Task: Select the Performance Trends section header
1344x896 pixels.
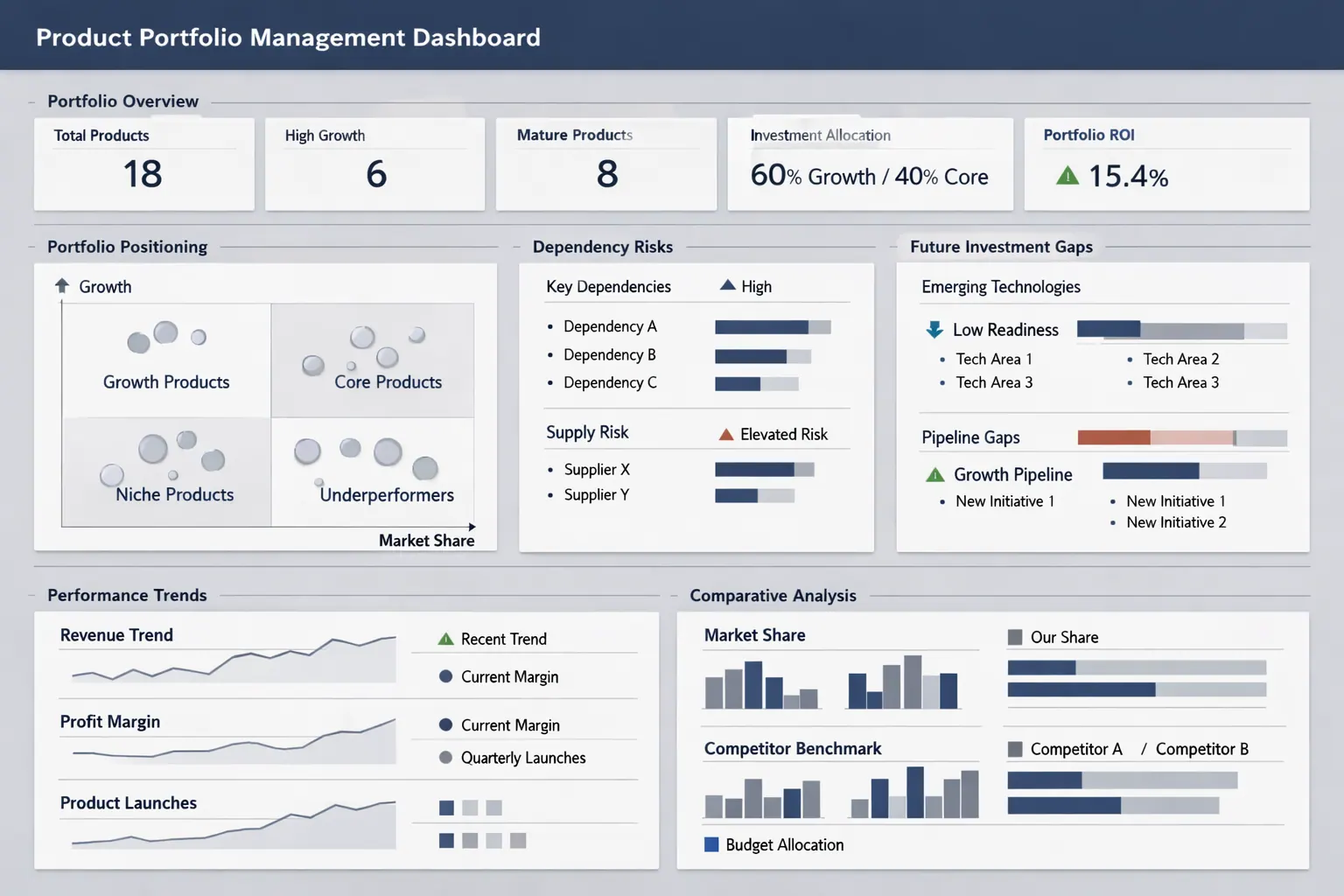Action: click(127, 595)
